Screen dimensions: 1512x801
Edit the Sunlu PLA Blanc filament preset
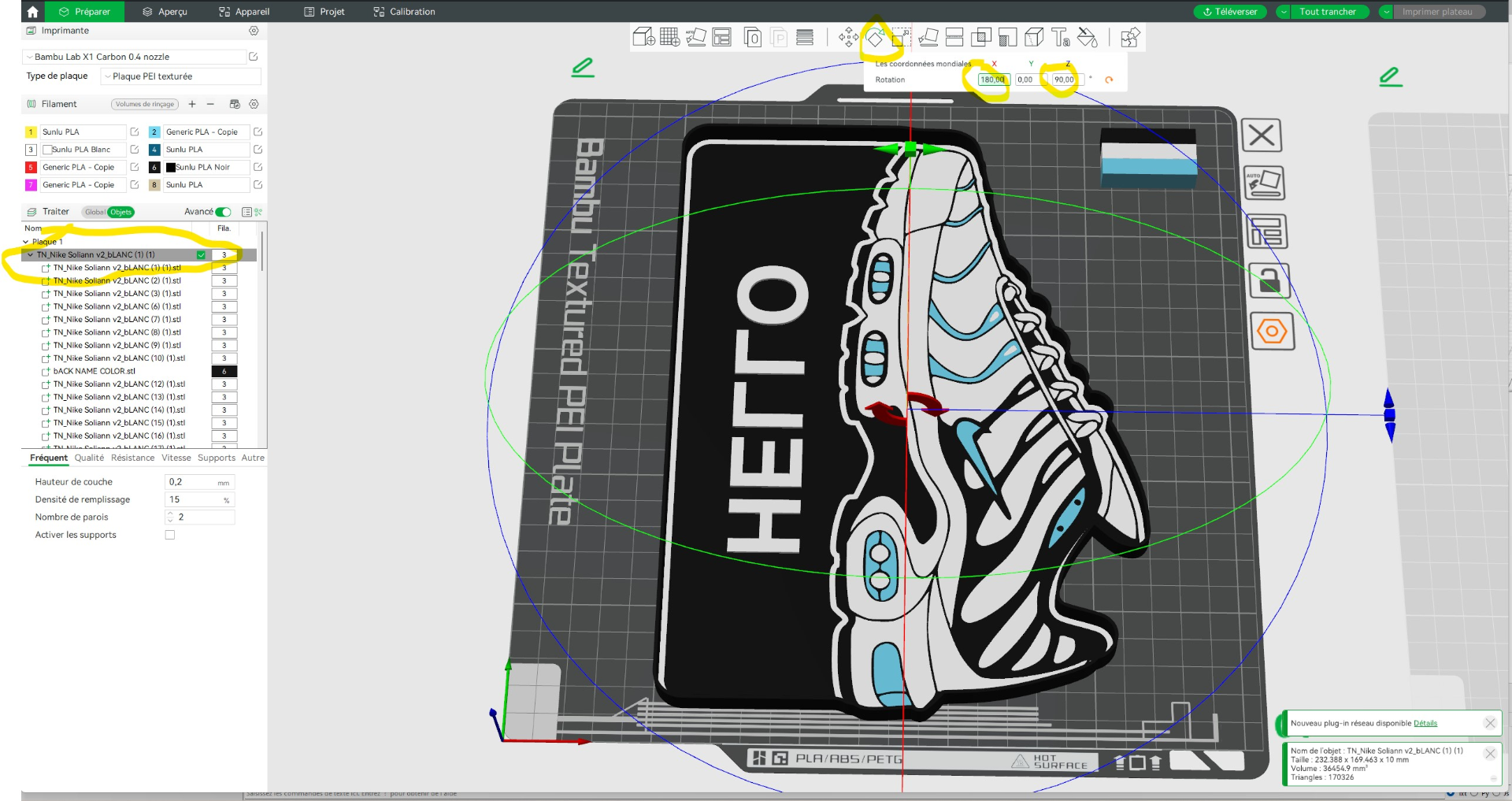tap(135, 150)
